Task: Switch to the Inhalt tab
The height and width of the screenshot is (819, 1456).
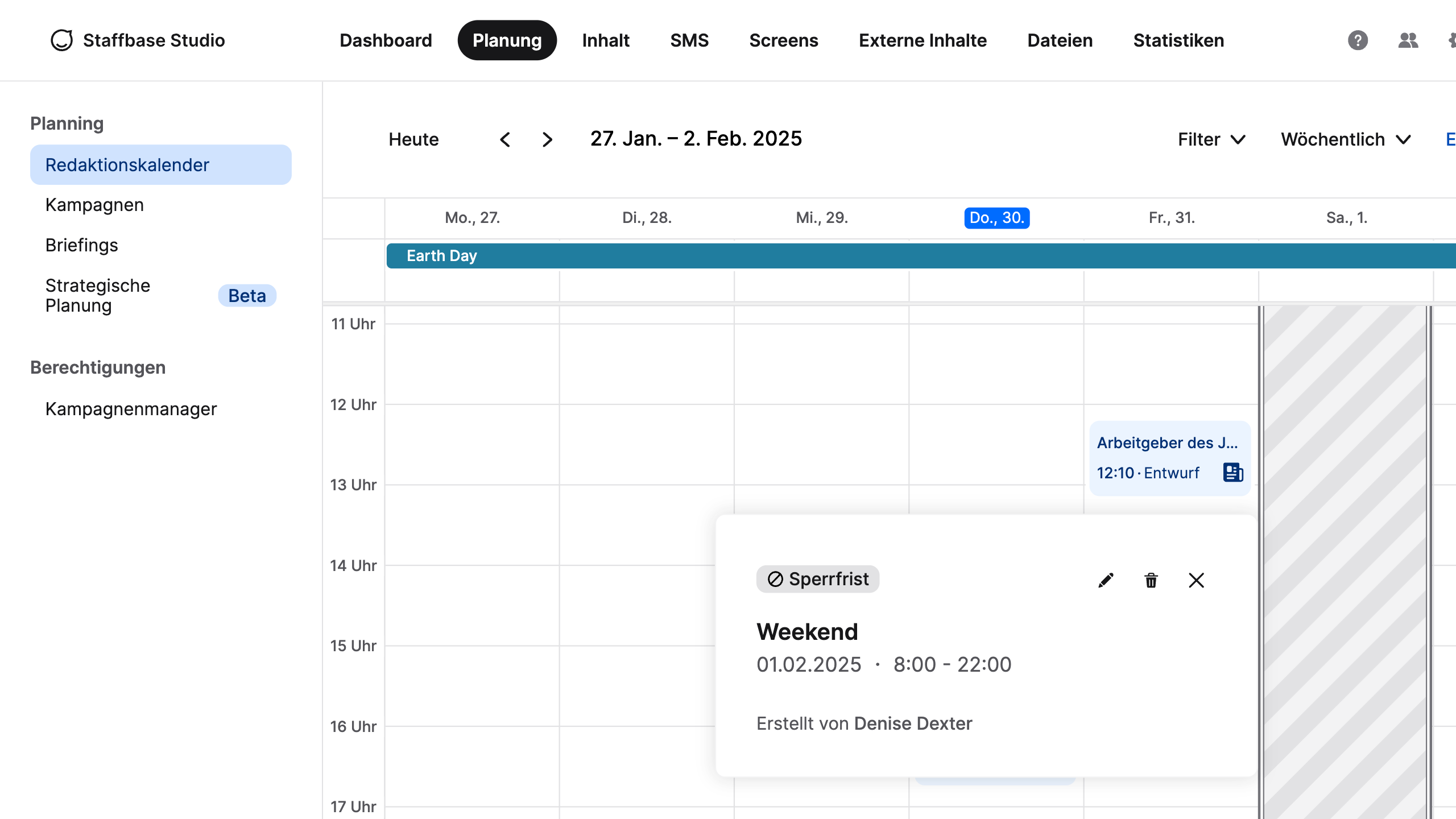Action: pyautogui.click(x=606, y=40)
